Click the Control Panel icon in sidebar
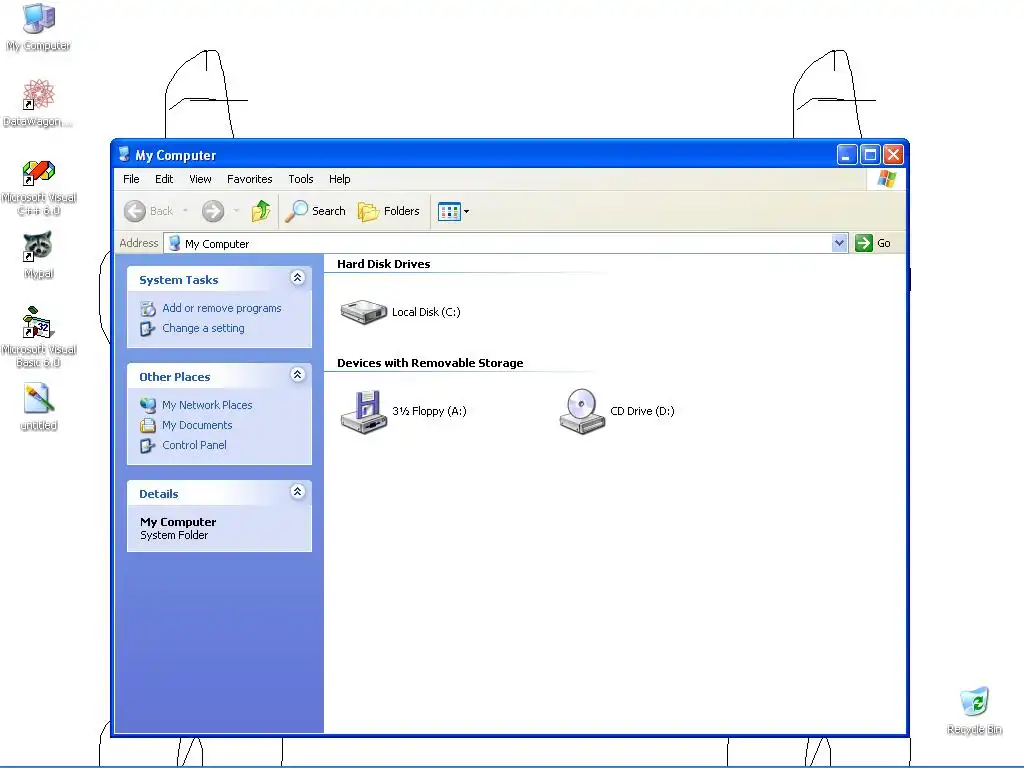Viewport: 1024px width, 768px height. (148, 445)
